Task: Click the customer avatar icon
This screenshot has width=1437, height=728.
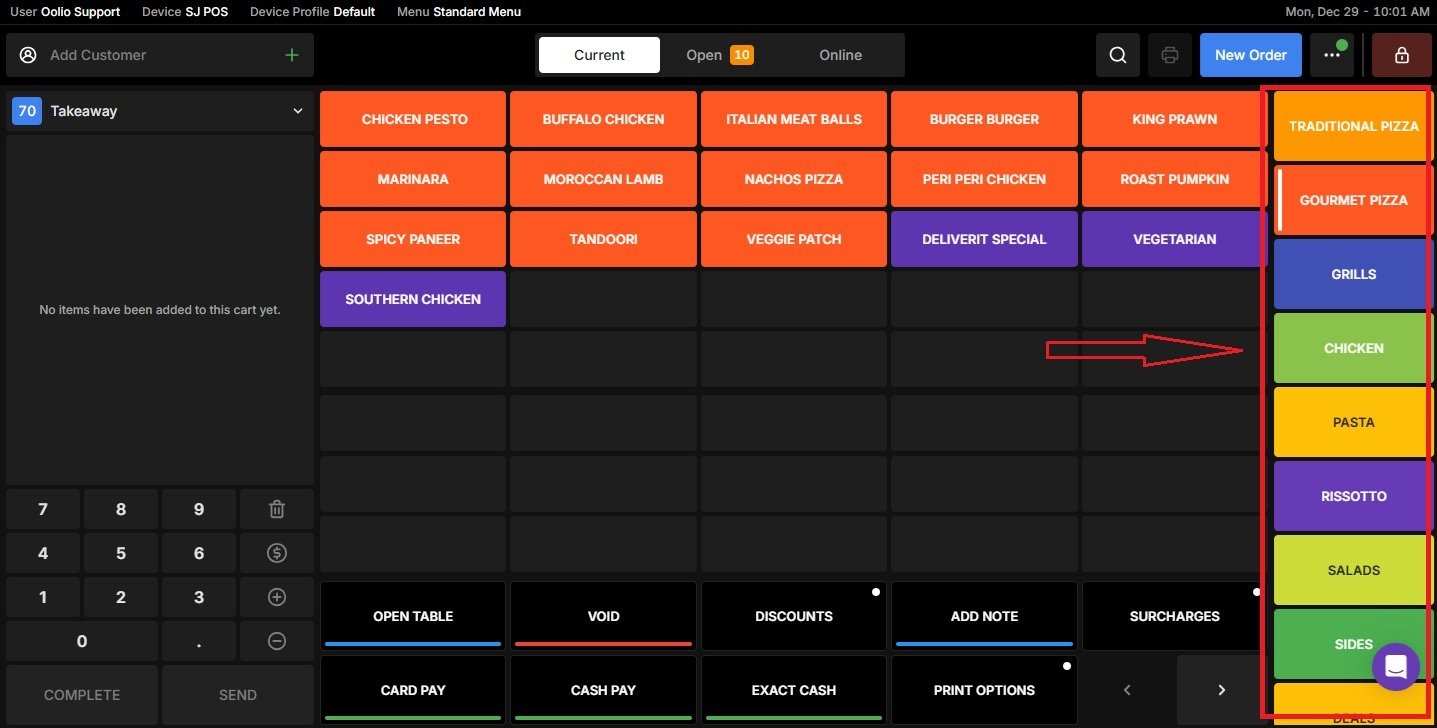Action: pos(27,55)
